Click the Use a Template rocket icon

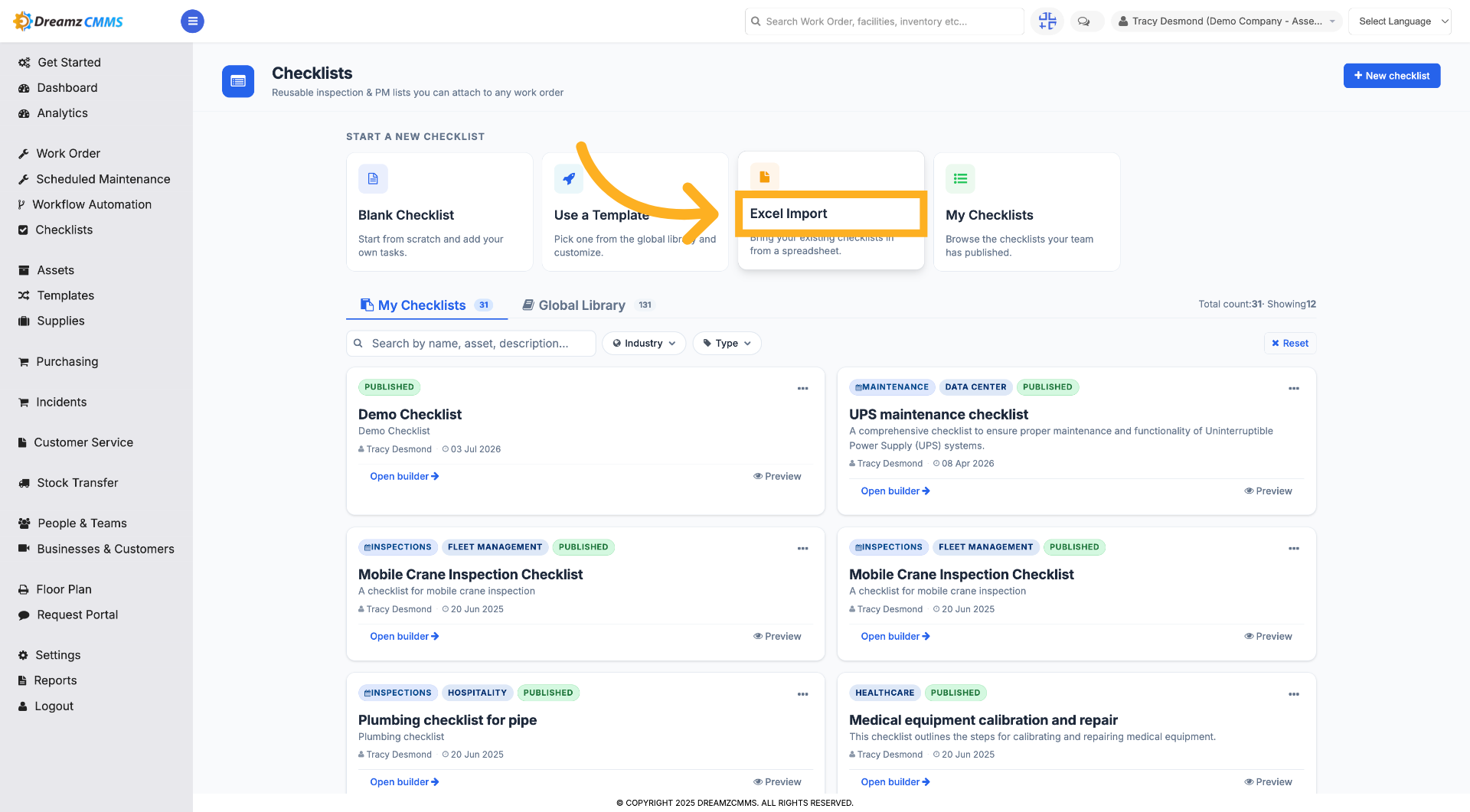tap(569, 179)
